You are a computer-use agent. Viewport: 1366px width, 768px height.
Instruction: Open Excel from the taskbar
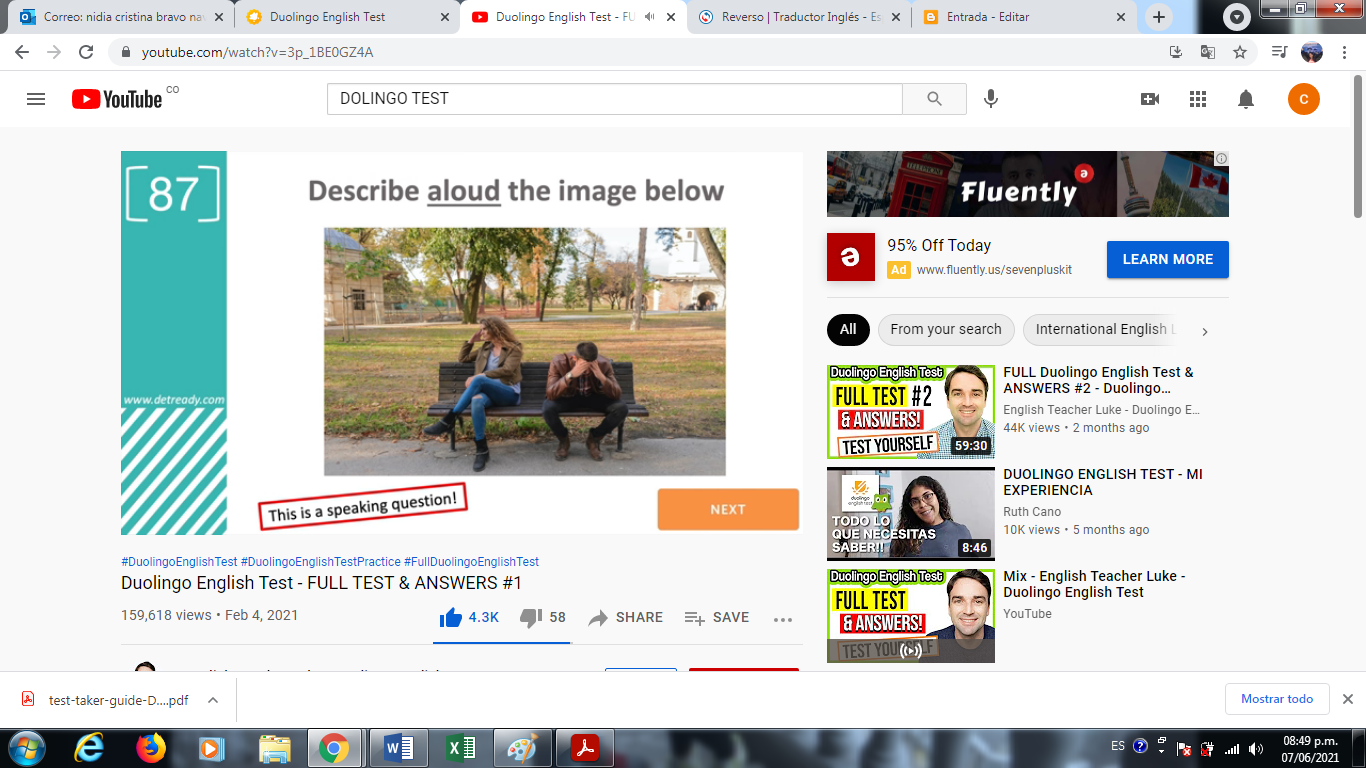460,748
